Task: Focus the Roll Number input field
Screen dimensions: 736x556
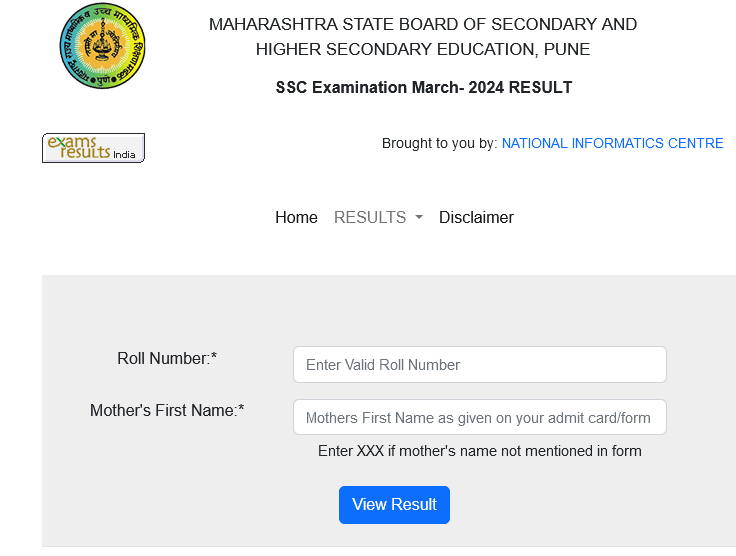Action: click(x=479, y=365)
